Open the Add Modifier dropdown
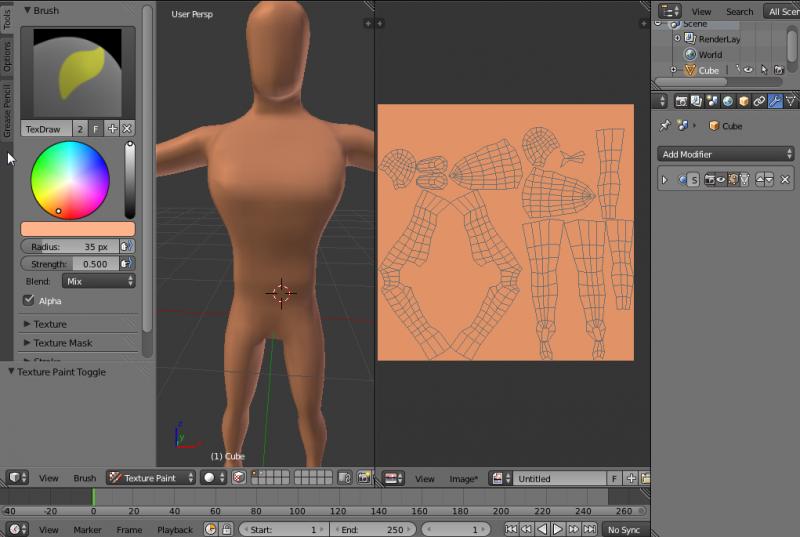 point(726,154)
